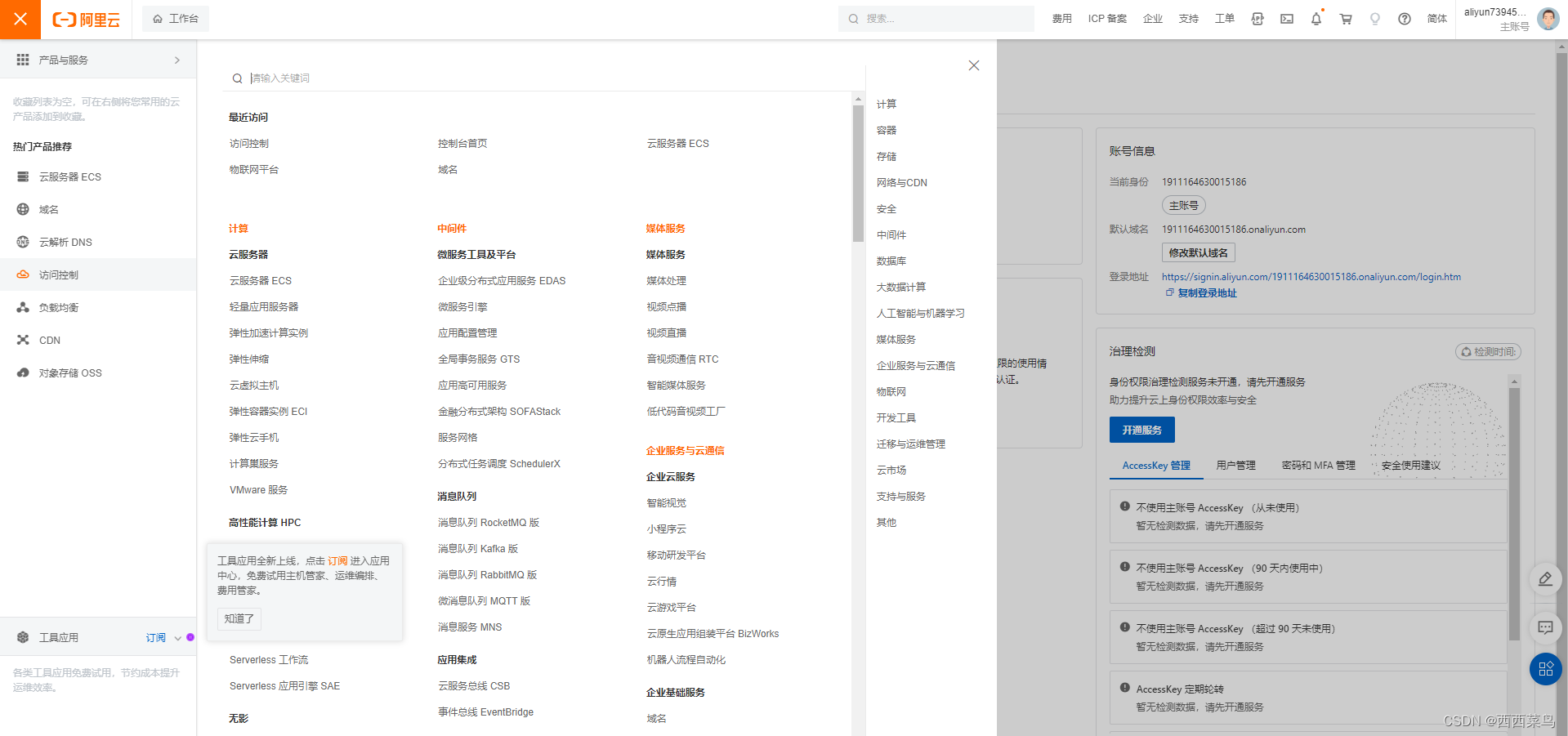This screenshot has width=1568, height=736.
Task: Open 轻量应用服务器 product link
Action: [x=264, y=307]
